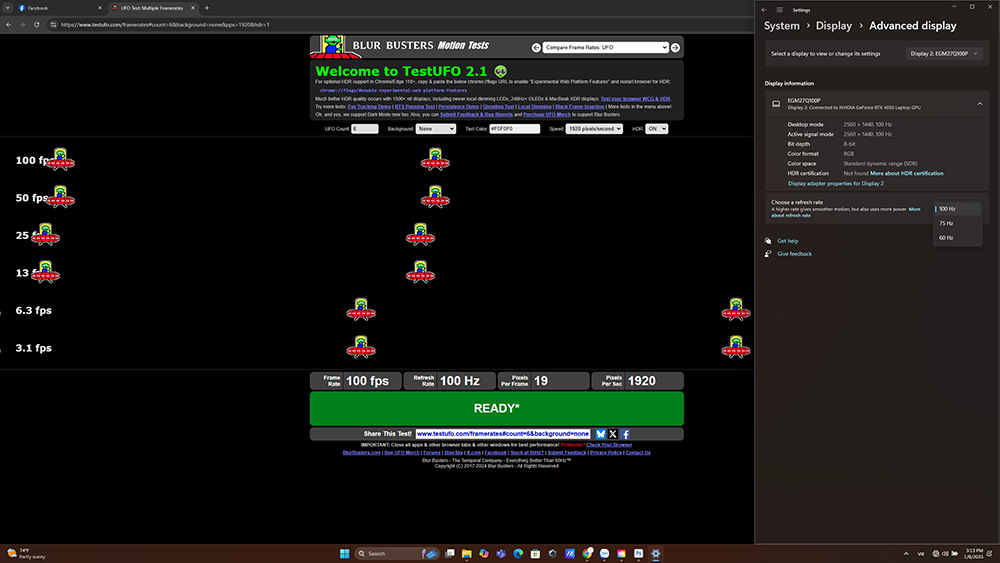Share test via Facebook icon
The height and width of the screenshot is (563, 1000).
pyautogui.click(x=625, y=434)
